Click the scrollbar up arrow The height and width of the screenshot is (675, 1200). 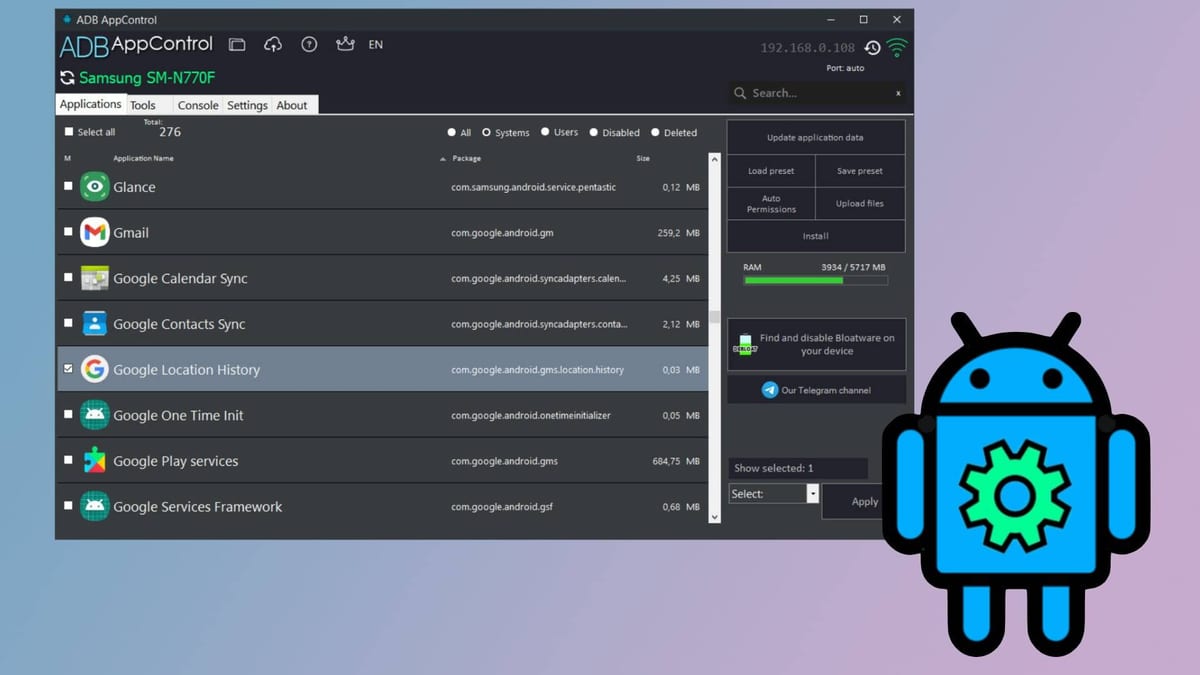[x=714, y=159]
